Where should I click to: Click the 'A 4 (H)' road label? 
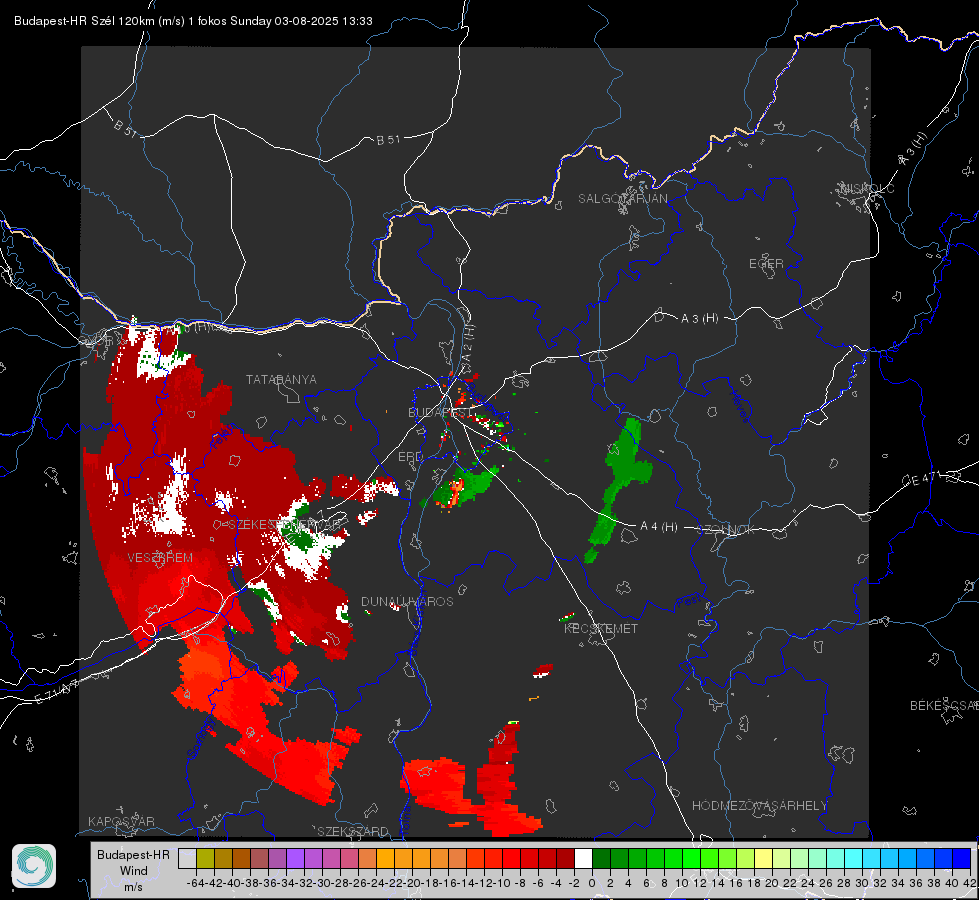pyautogui.click(x=659, y=527)
